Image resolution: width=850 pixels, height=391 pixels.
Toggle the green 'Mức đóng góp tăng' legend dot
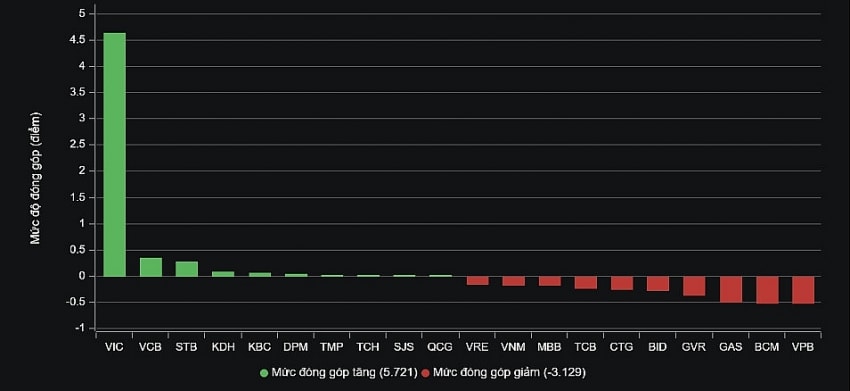tap(264, 373)
